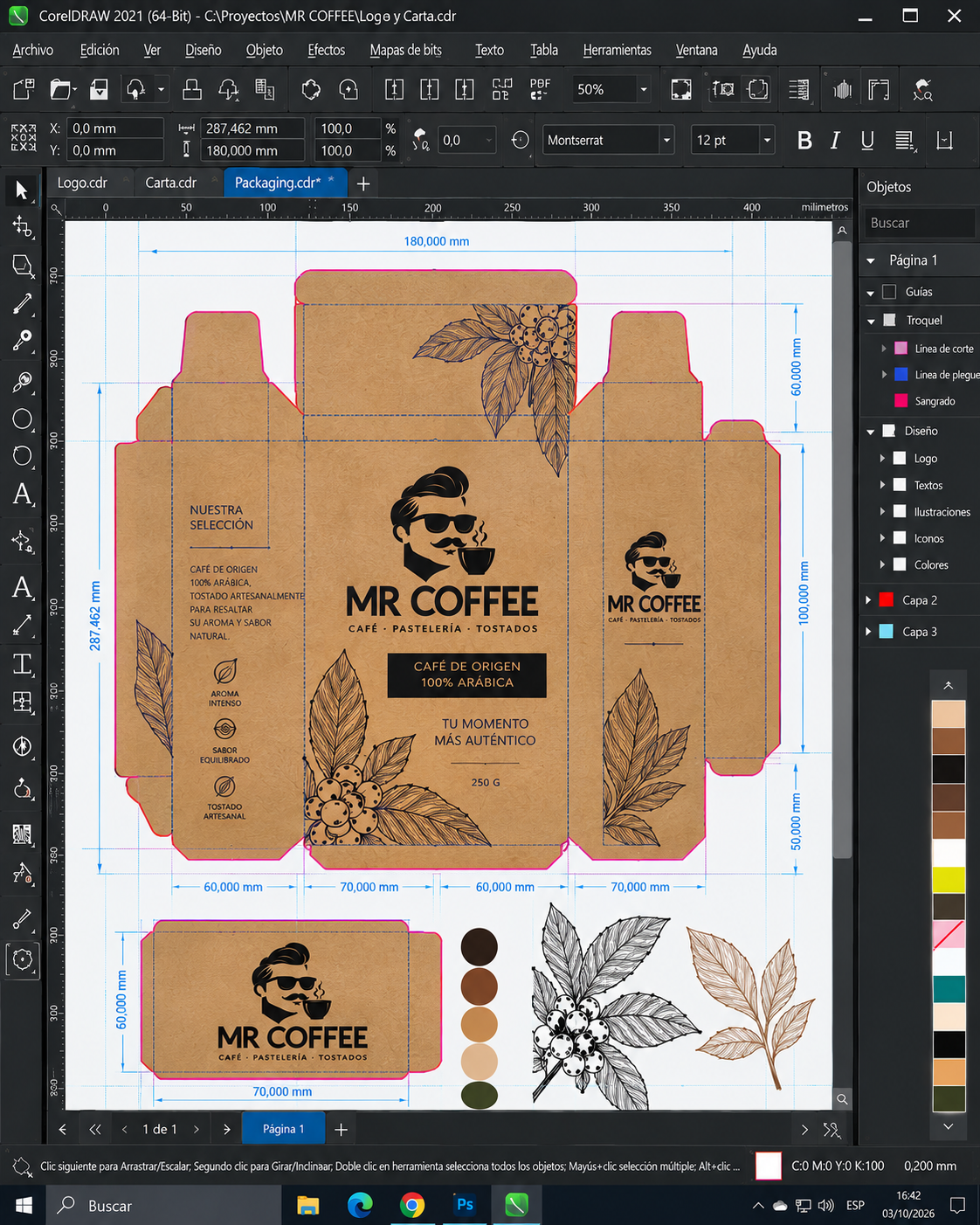The height and width of the screenshot is (1225, 980).
Task: Open the Archivo menu
Action: 33,50
